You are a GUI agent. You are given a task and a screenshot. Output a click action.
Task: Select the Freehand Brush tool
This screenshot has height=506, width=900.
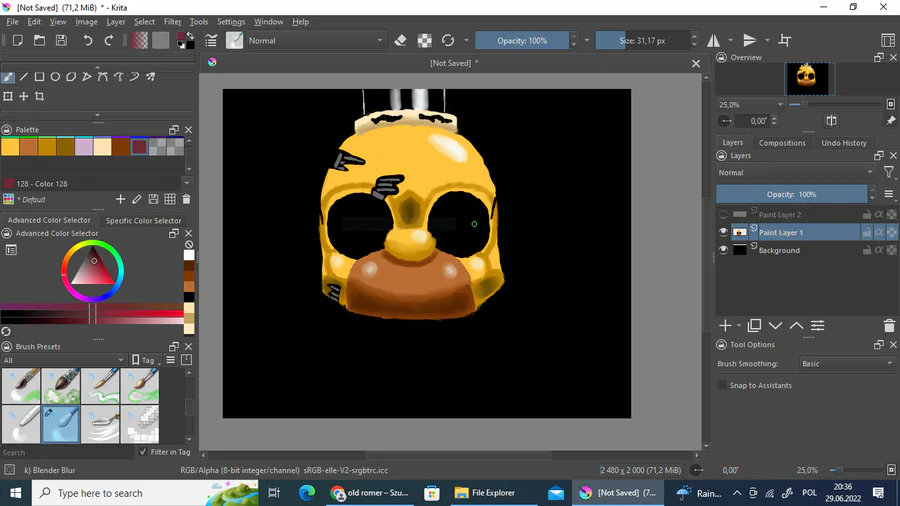point(8,76)
